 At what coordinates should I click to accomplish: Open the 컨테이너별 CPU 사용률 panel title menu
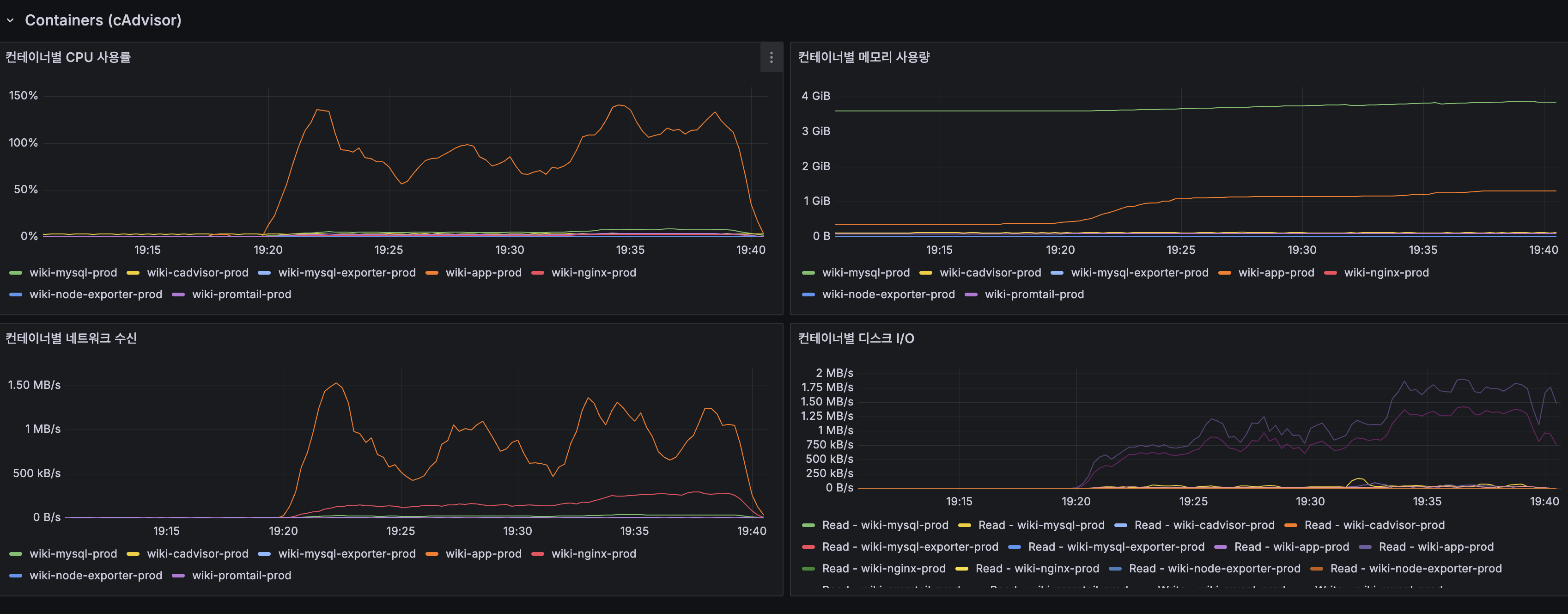[68, 57]
